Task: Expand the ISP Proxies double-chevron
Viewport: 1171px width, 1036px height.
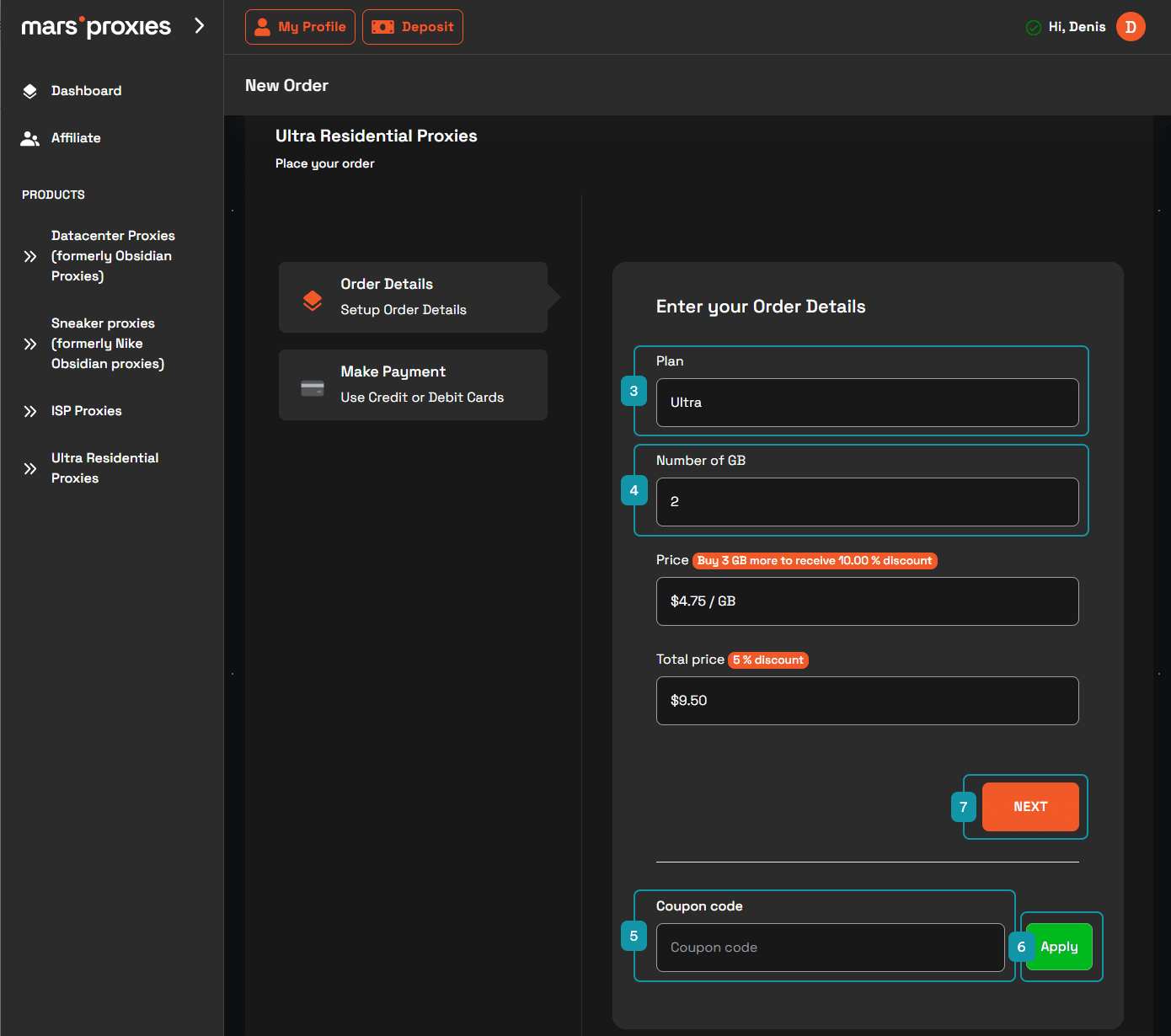Action: coord(30,411)
